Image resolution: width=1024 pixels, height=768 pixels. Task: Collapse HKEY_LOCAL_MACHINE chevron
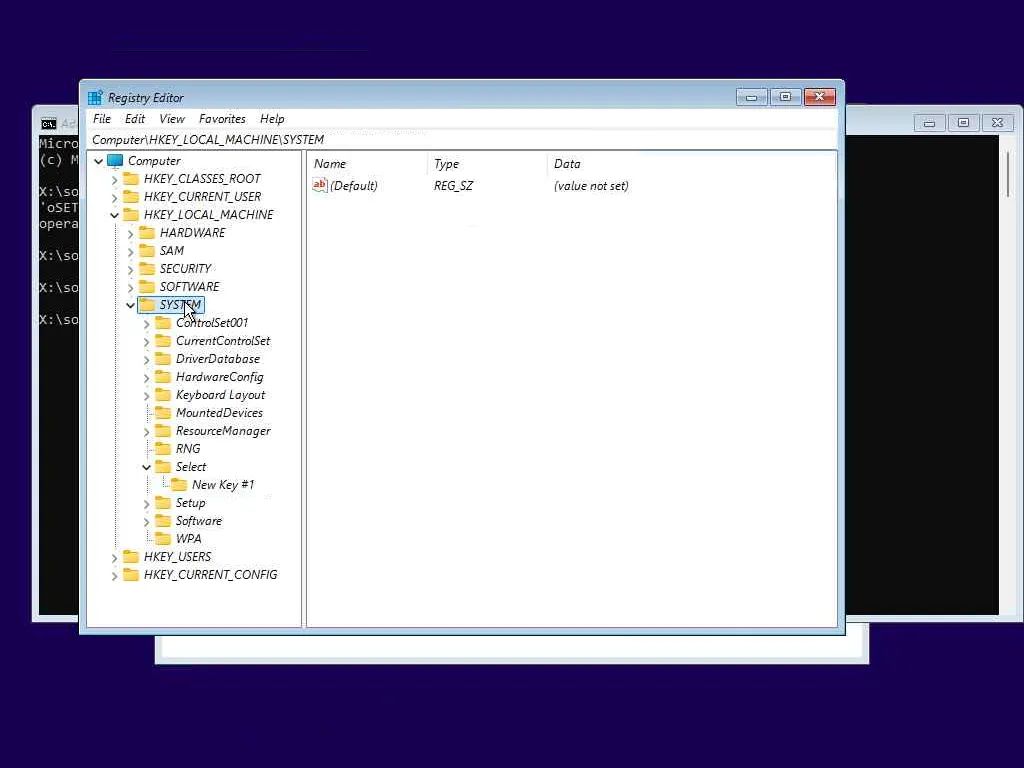(114, 215)
